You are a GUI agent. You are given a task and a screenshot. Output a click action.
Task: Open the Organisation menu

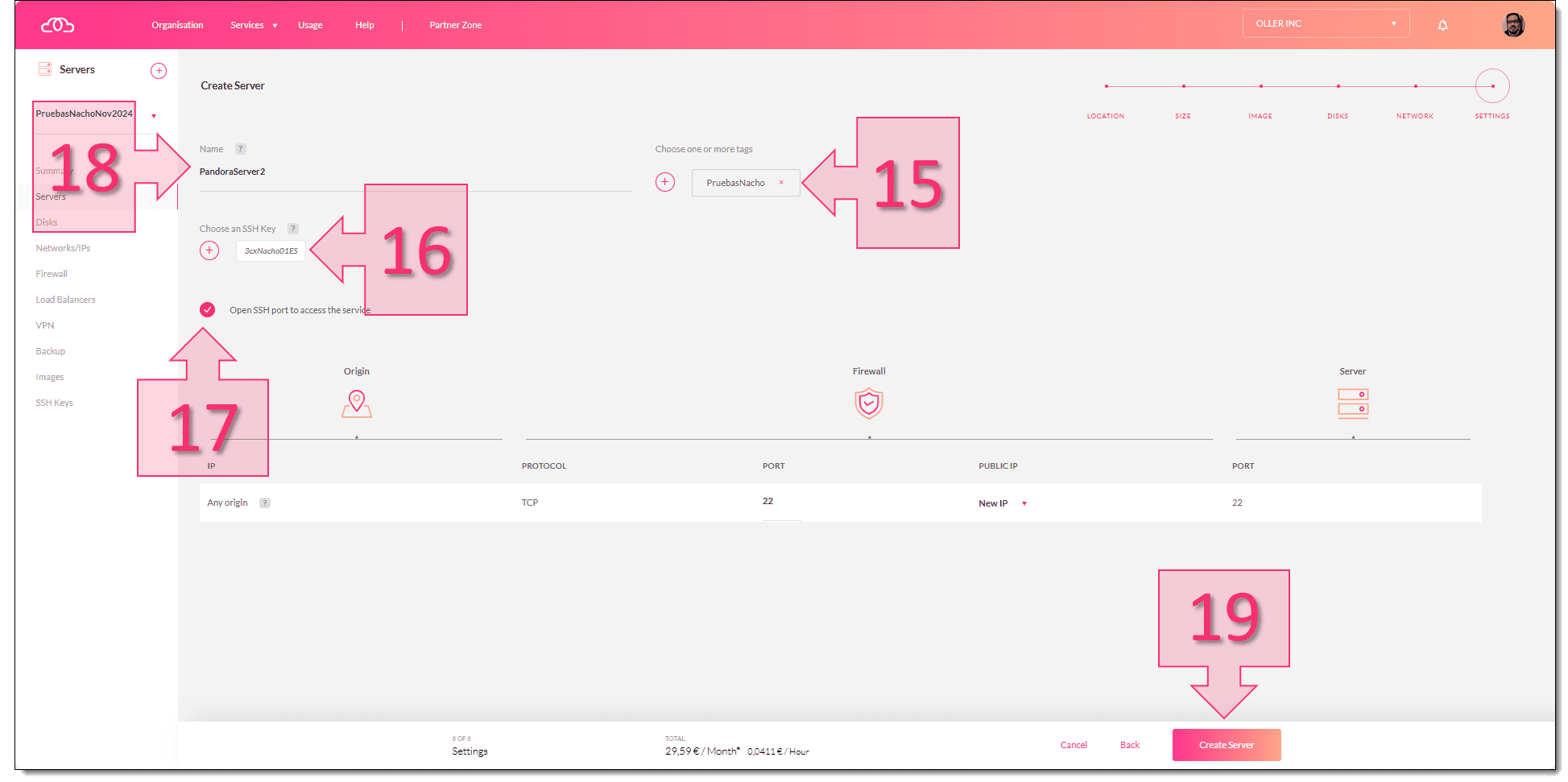[177, 25]
